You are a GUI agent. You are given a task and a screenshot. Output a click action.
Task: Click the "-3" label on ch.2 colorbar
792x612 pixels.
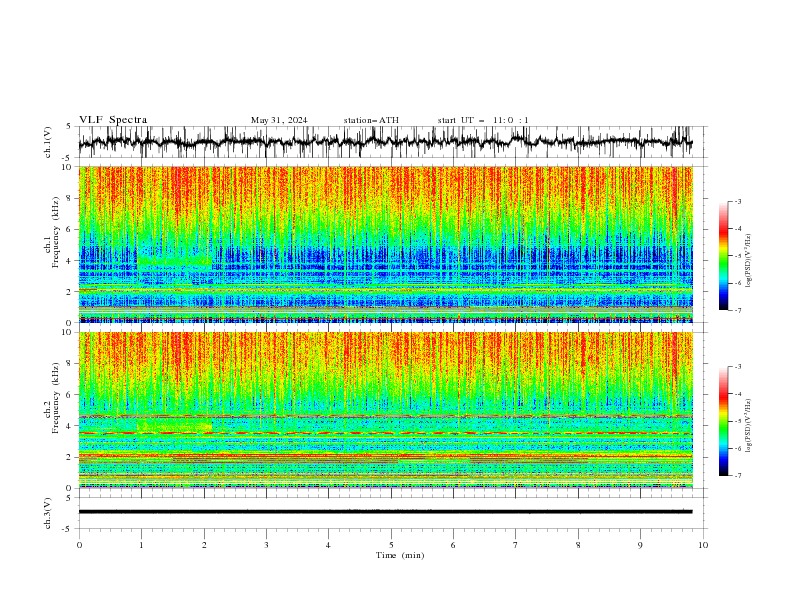(738, 367)
